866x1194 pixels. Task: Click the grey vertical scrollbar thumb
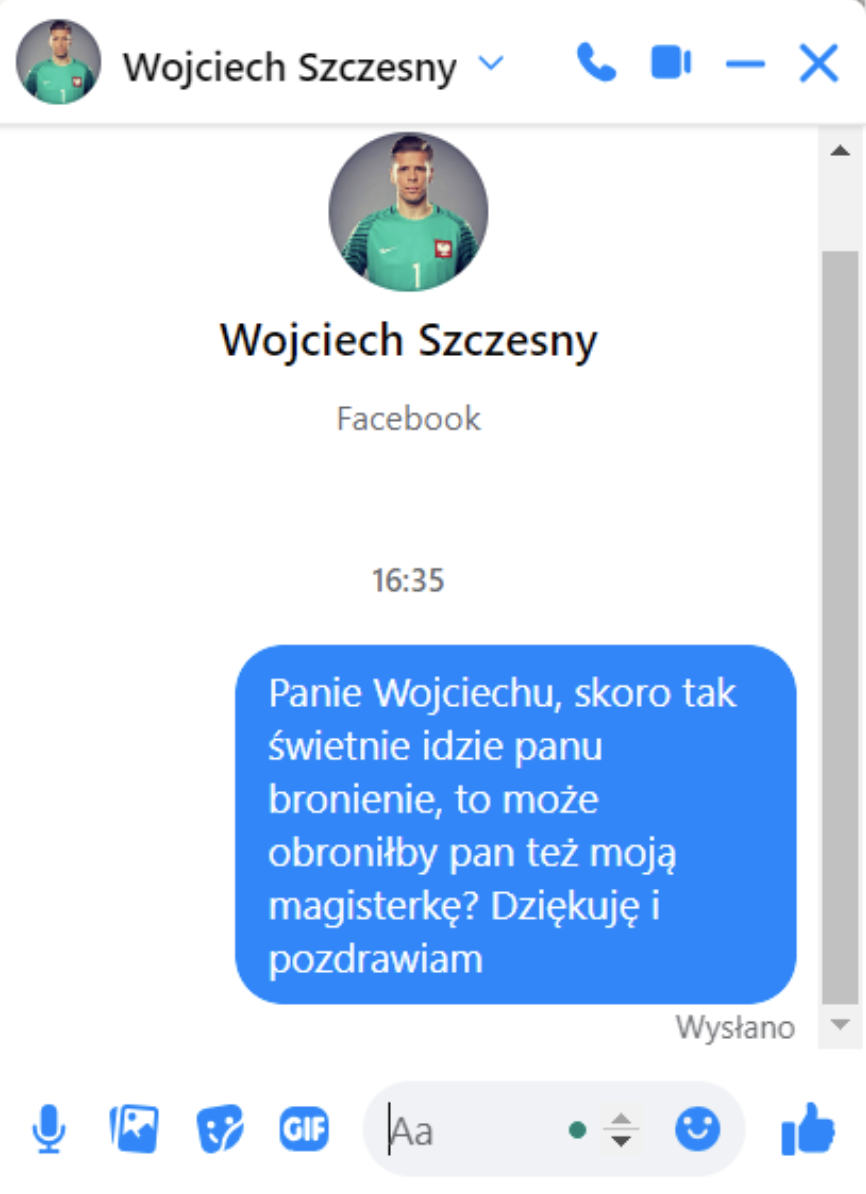click(x=840, y=627)
